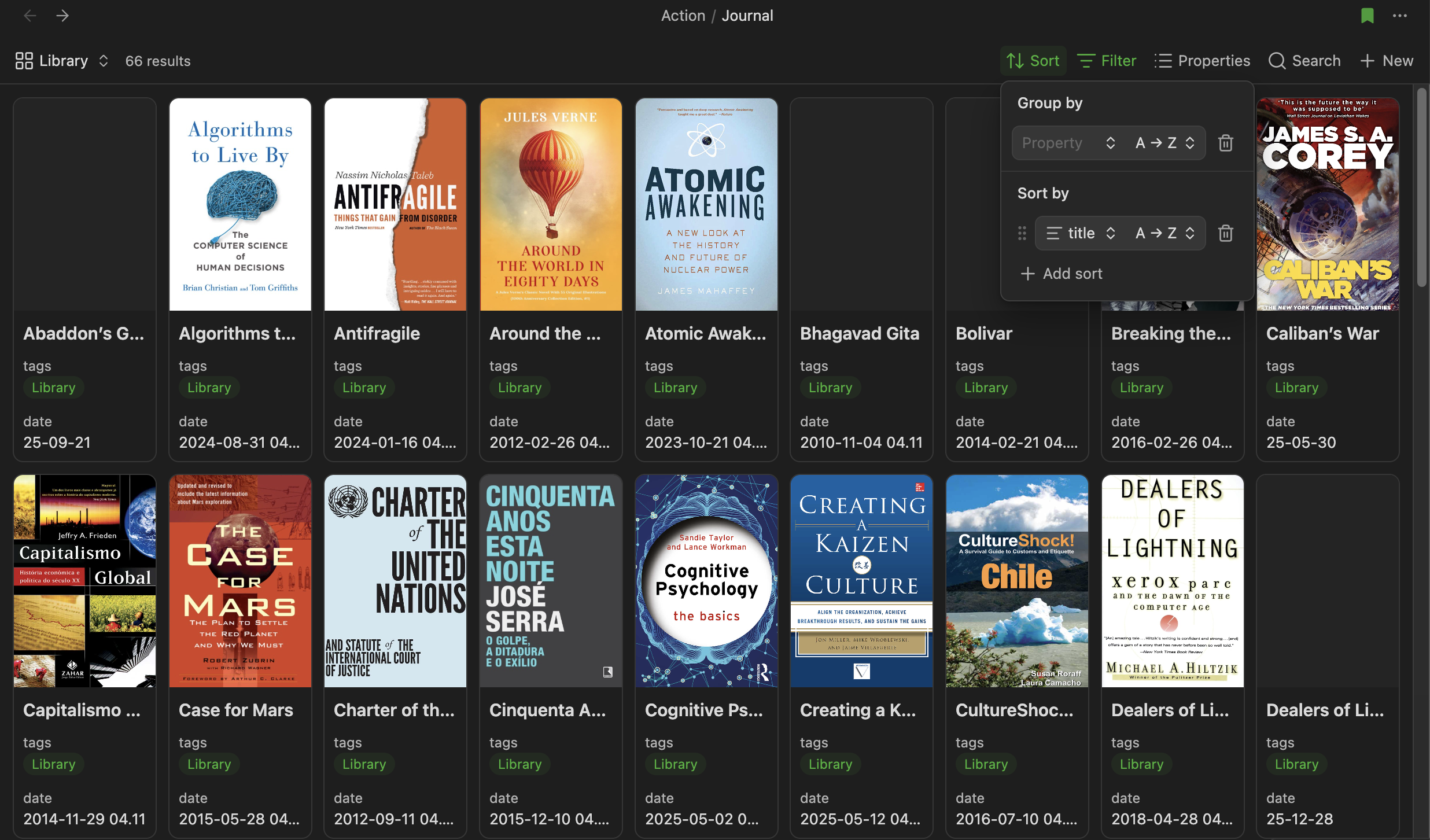The width and height of the screenshot is (1430, 840).
Task: Click the Library tag on Bolivar
Action: tap(986, 388)
